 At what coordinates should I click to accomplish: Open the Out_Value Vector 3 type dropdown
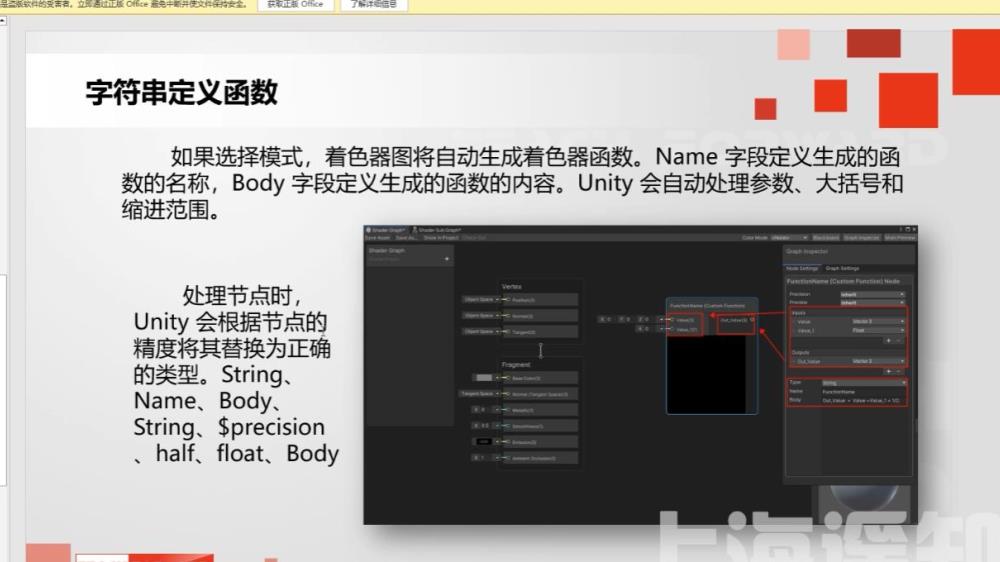point(878,361)
